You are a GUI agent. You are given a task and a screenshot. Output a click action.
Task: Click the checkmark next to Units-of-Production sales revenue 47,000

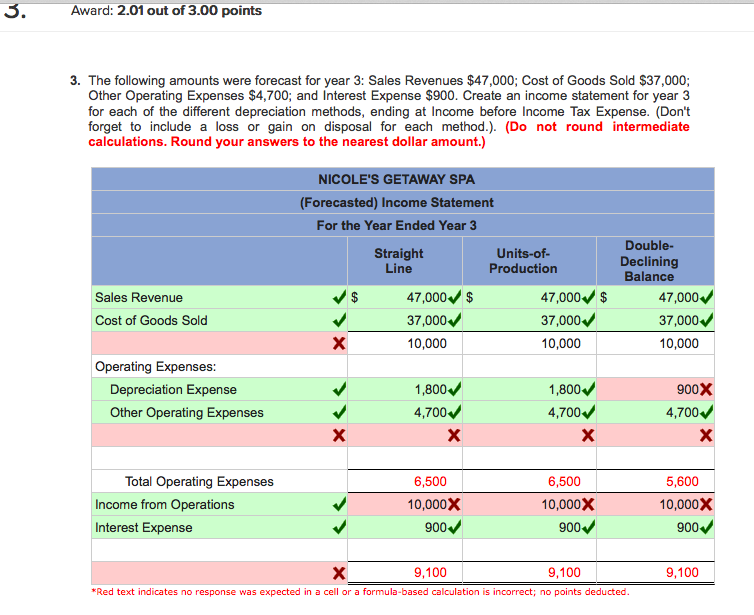pos(588,298)
